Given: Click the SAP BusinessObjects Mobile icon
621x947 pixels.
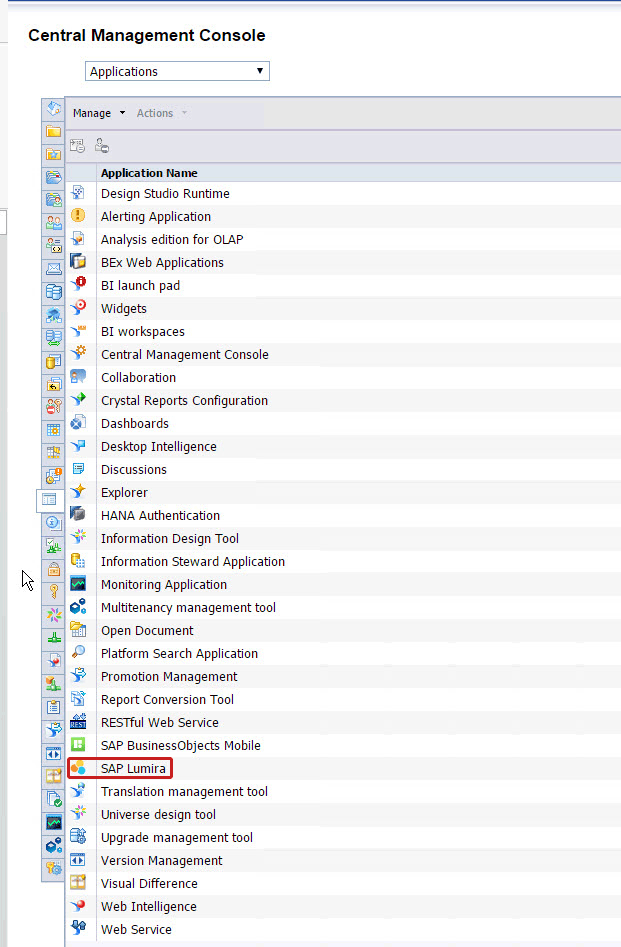Looking at the screenshot, I should pyautogui.click(x=78, y=746).
